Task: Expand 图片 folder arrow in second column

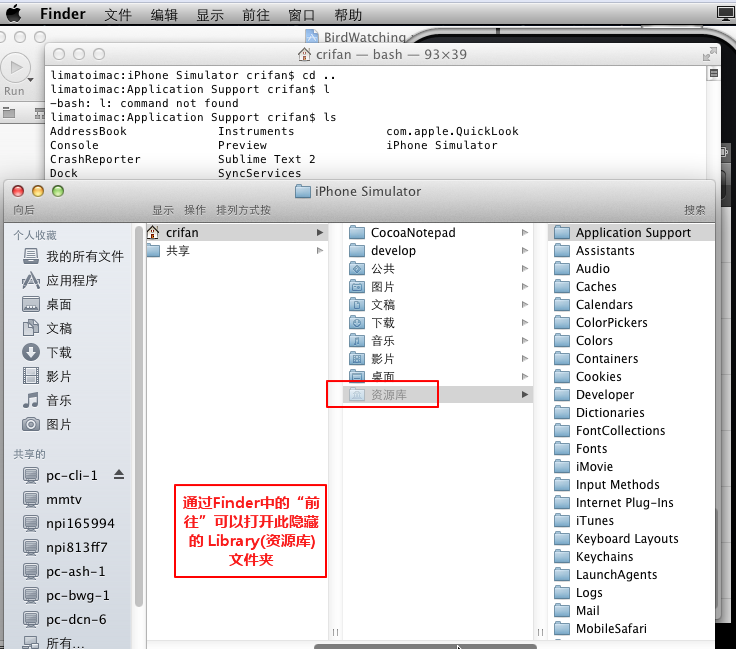Action: [x=525, y=286]
